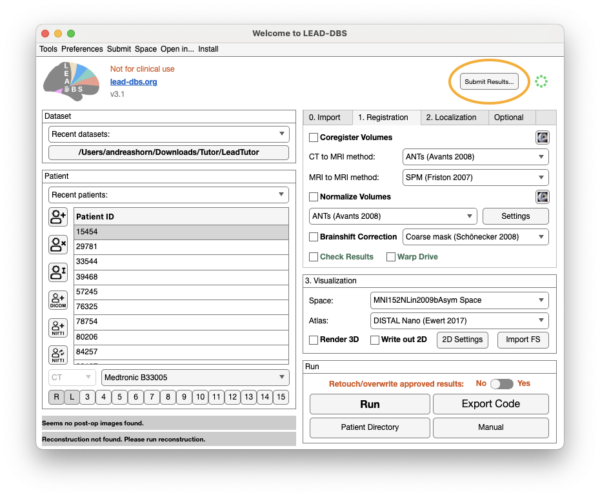Toggle the L side button
This screenshot has width=600, height=497.
click(x=72, y=397)
